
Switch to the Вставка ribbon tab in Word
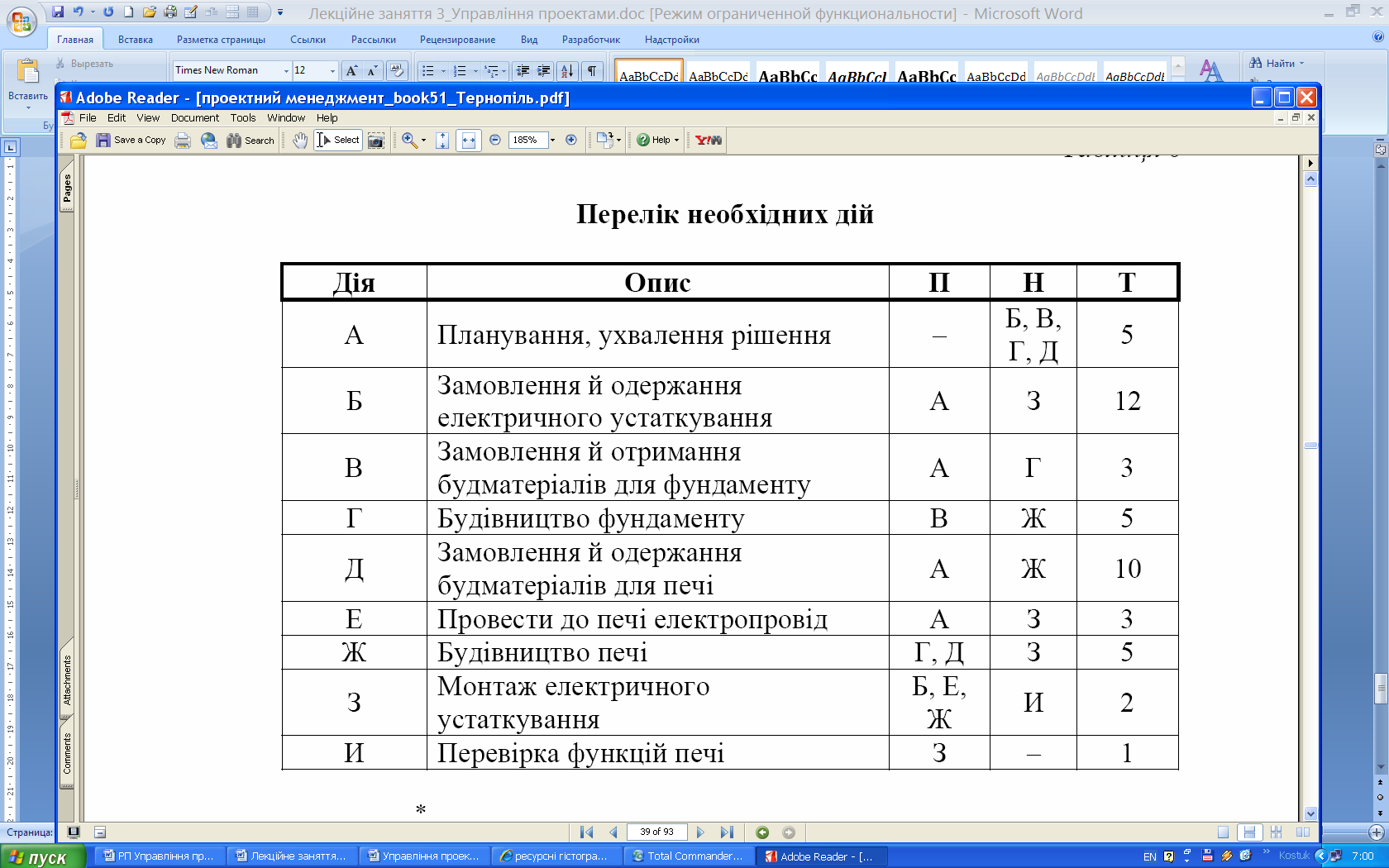tap(136, 40)
